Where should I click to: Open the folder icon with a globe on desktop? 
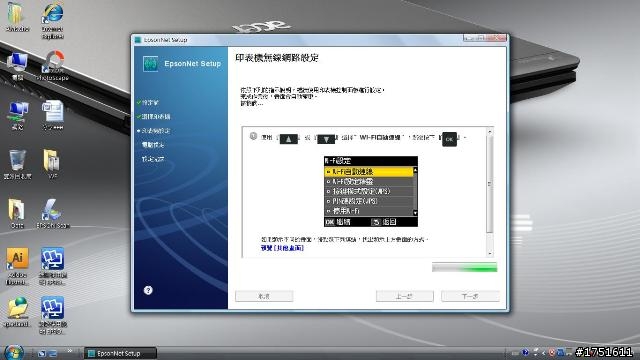[x=17, y=312]
